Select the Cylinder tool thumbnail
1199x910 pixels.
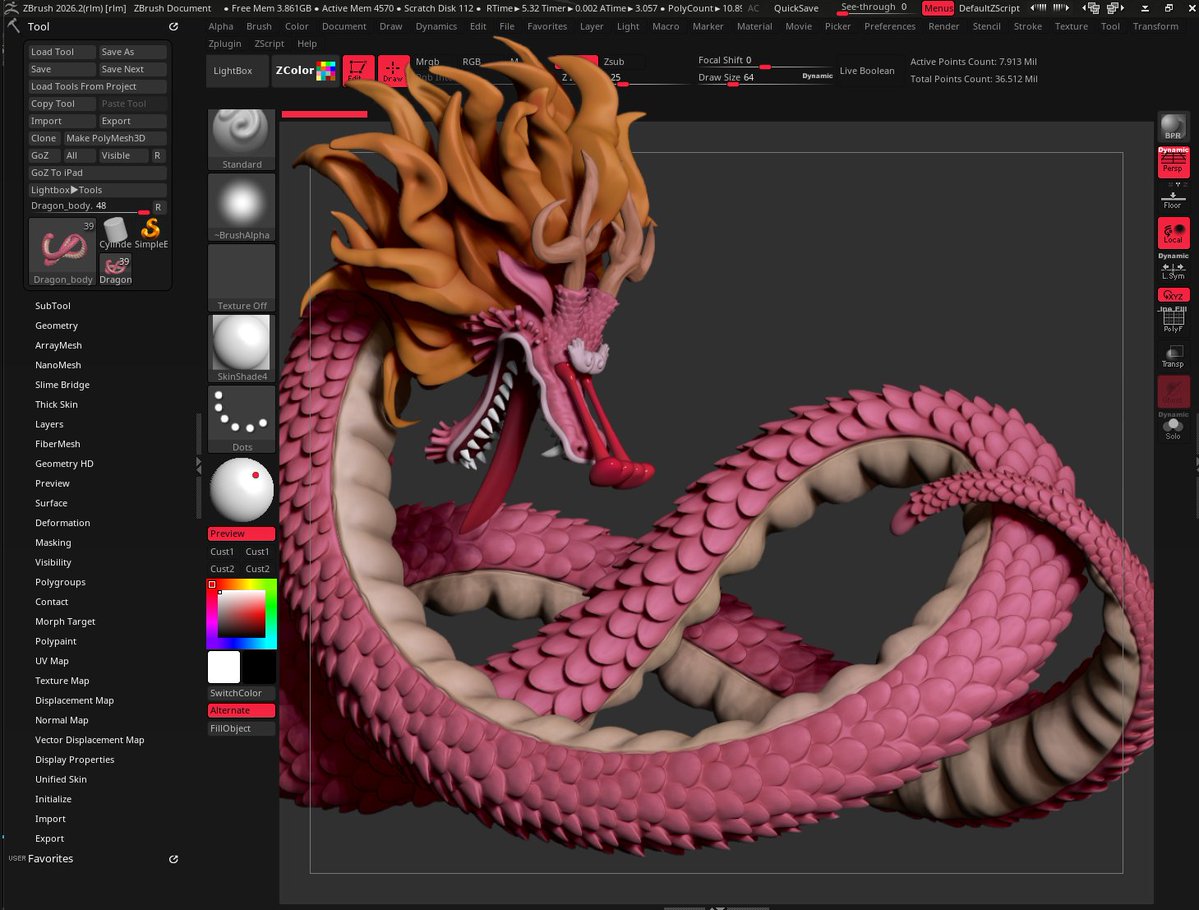point(115,233)
